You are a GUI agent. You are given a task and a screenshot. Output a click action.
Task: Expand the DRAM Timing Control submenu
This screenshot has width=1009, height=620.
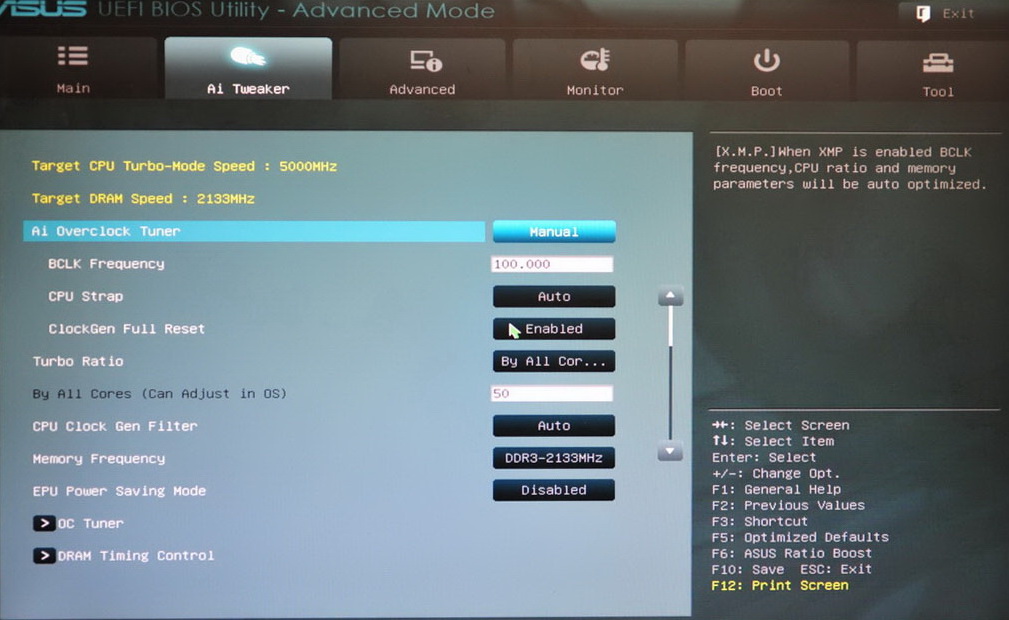124,556
